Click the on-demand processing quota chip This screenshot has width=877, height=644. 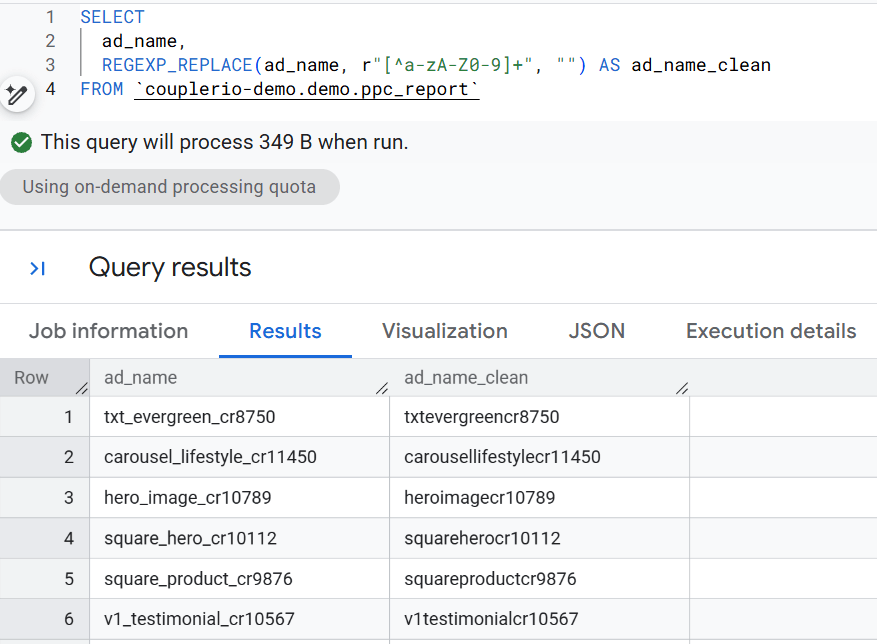[169, 187]
